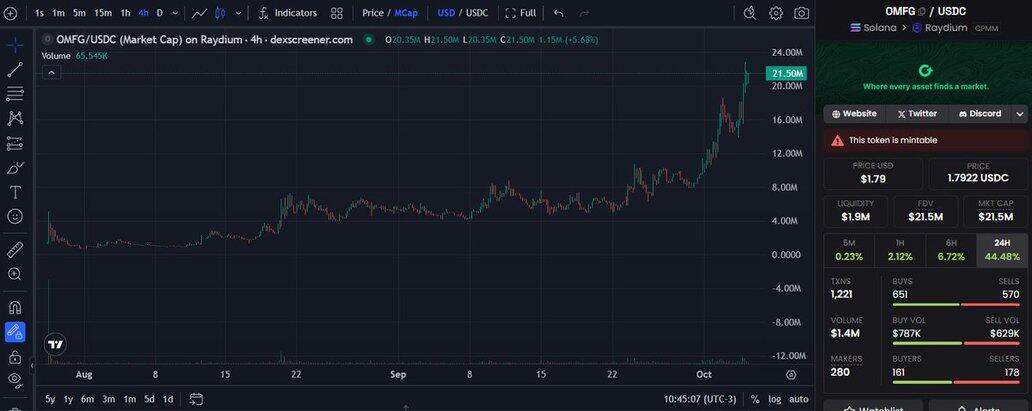Expand the timeframe interval dropdown

[x=176, y=13]
